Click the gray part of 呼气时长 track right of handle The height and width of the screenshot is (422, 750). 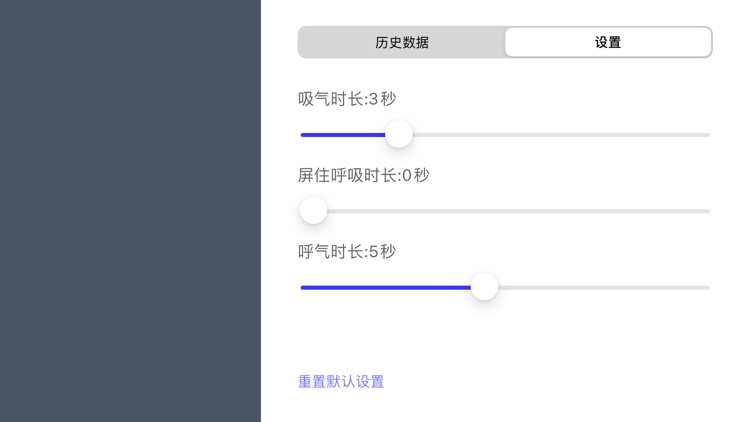click(600, 287)
